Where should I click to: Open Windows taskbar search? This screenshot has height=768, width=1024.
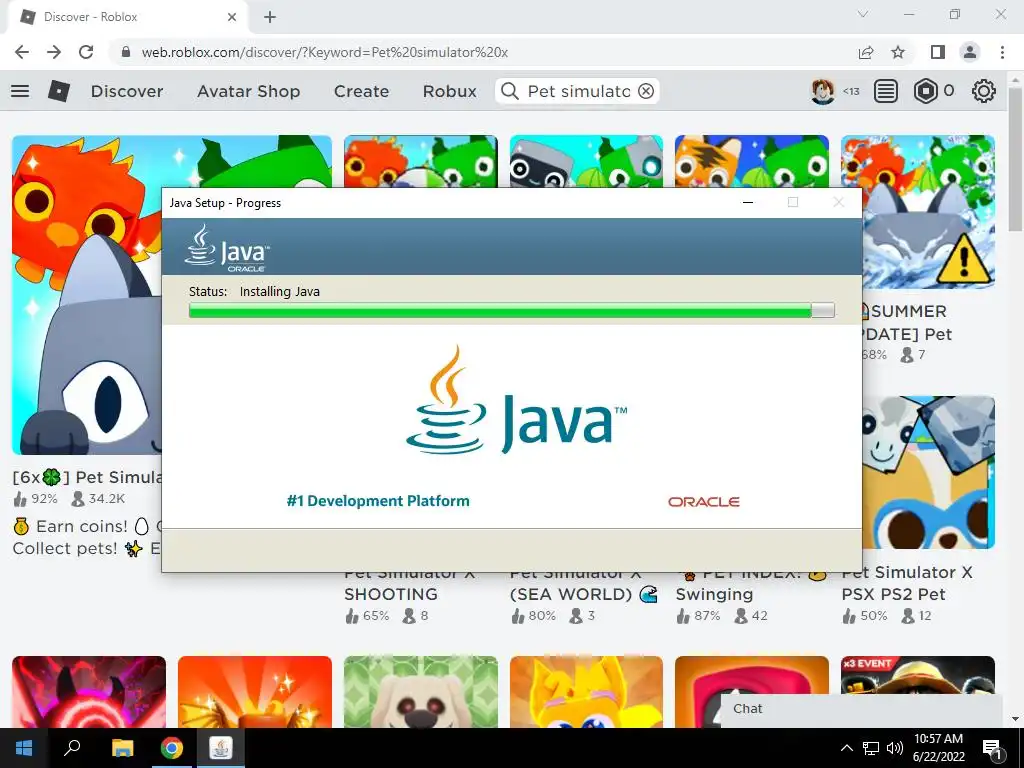pos(72,748)
